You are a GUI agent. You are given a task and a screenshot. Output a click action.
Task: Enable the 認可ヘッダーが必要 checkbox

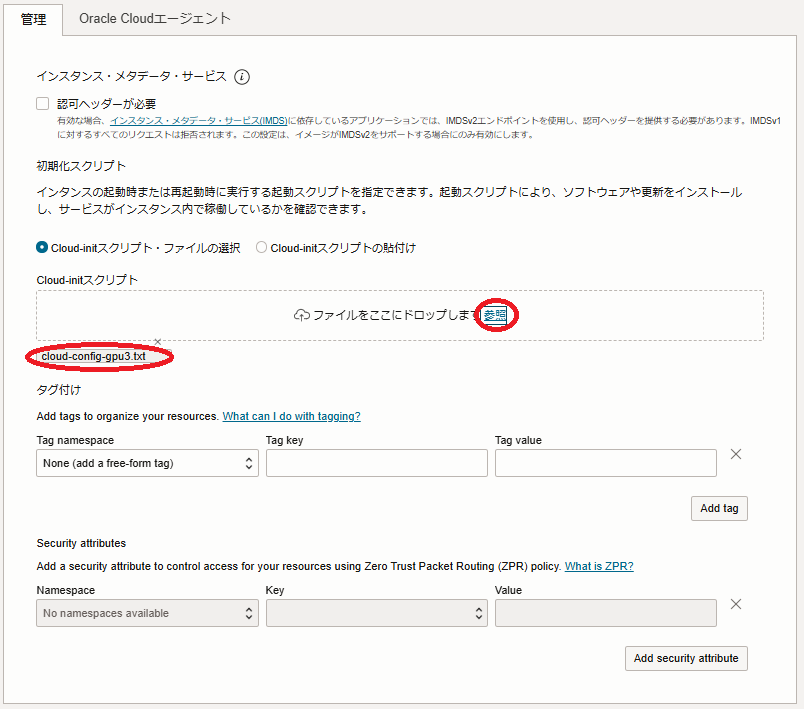pos(43,103)
